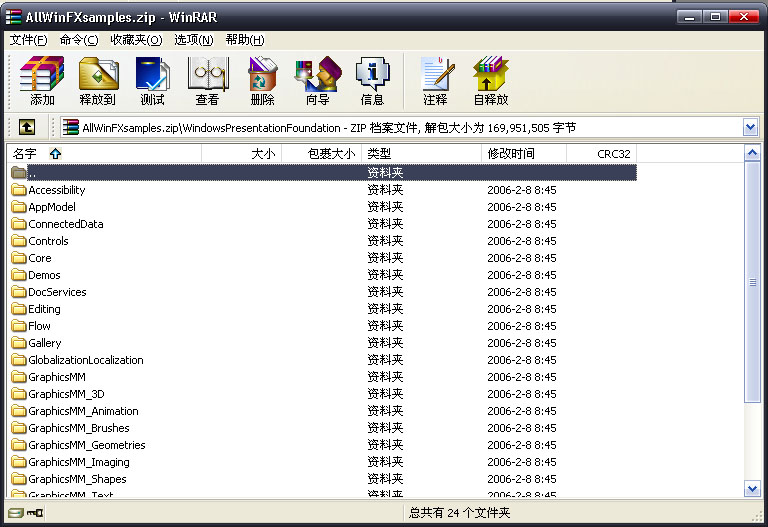This screenshot has height=527, width=768.
Task: Sort by 包裹大小 column header
Action: tap(321, 154)
